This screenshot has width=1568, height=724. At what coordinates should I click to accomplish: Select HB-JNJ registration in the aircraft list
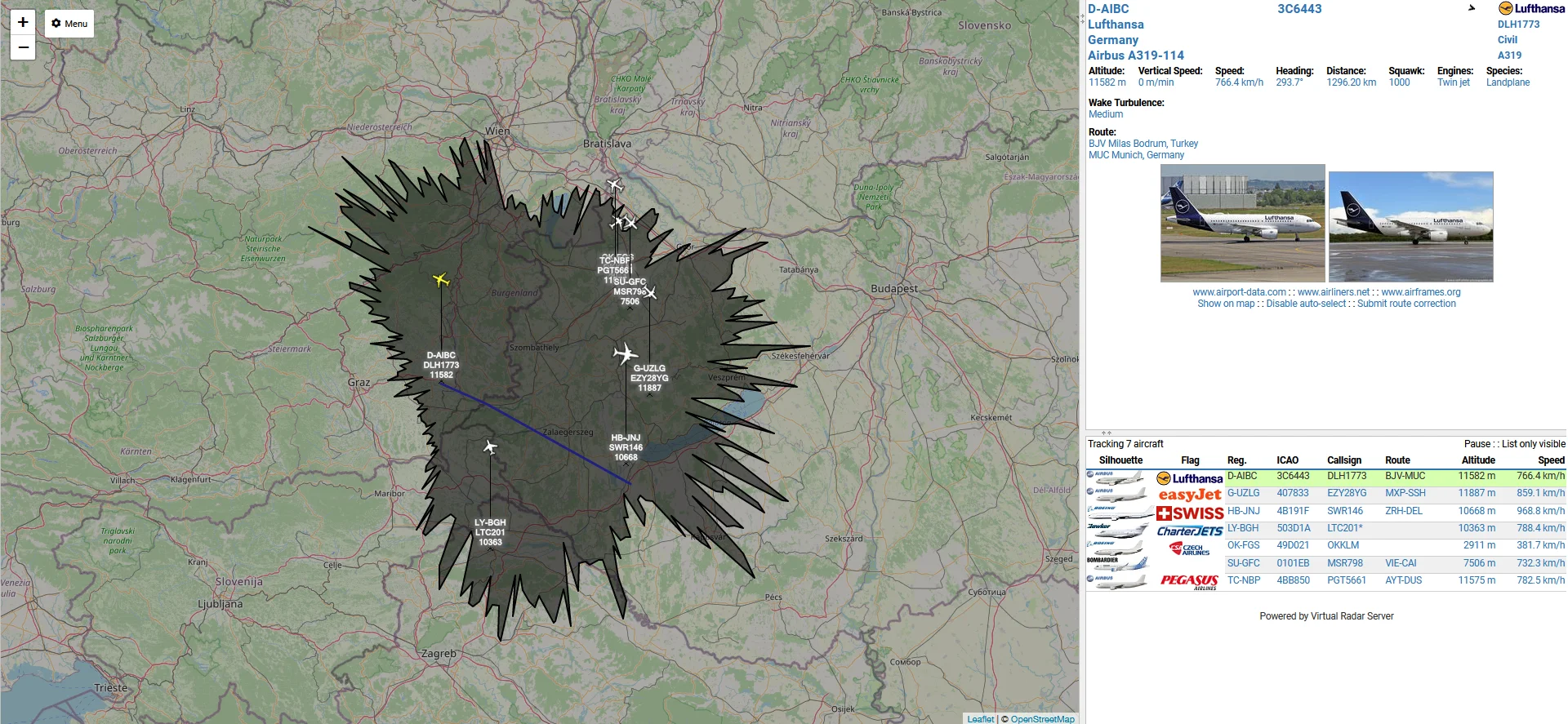click(x=1243, y=511)
